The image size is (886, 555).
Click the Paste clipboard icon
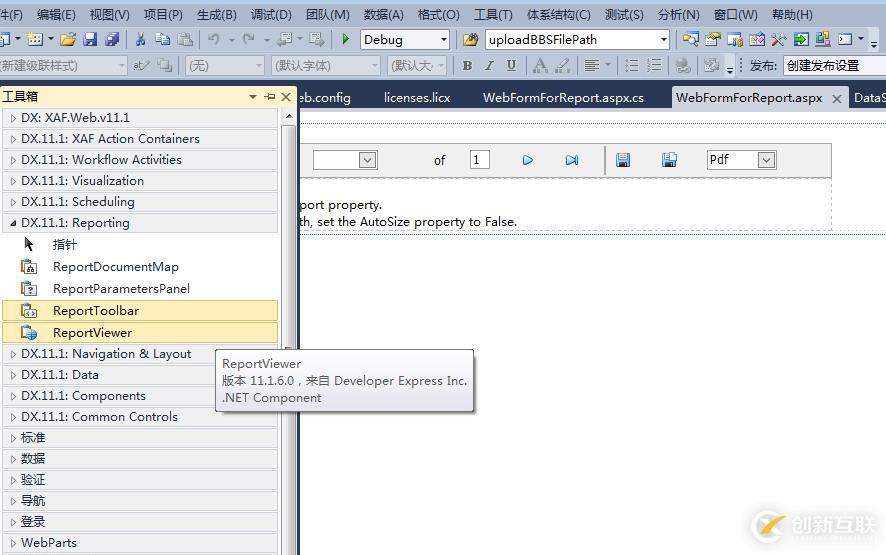185,39
